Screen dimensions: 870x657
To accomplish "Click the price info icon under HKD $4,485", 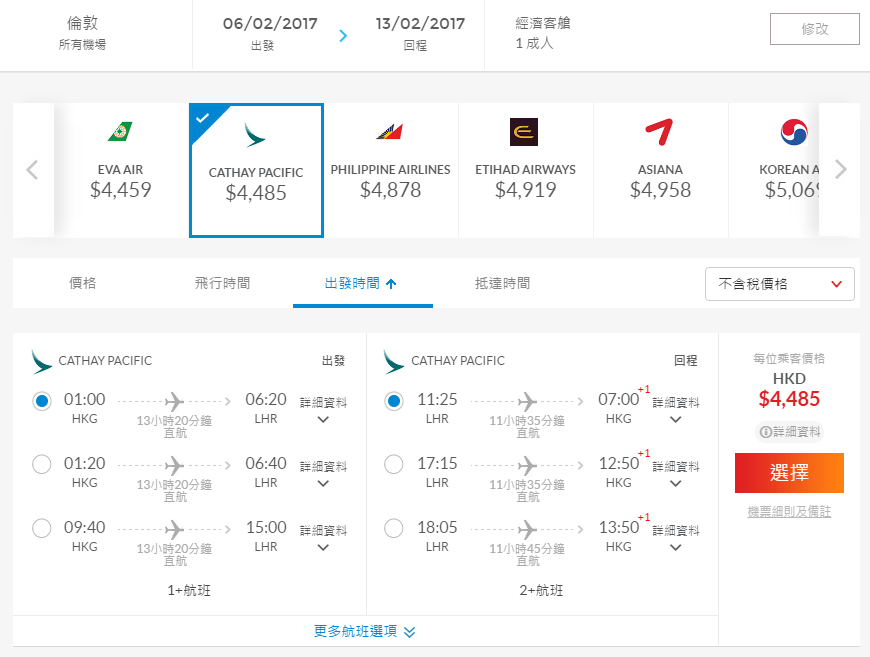I will click(766, 432).
